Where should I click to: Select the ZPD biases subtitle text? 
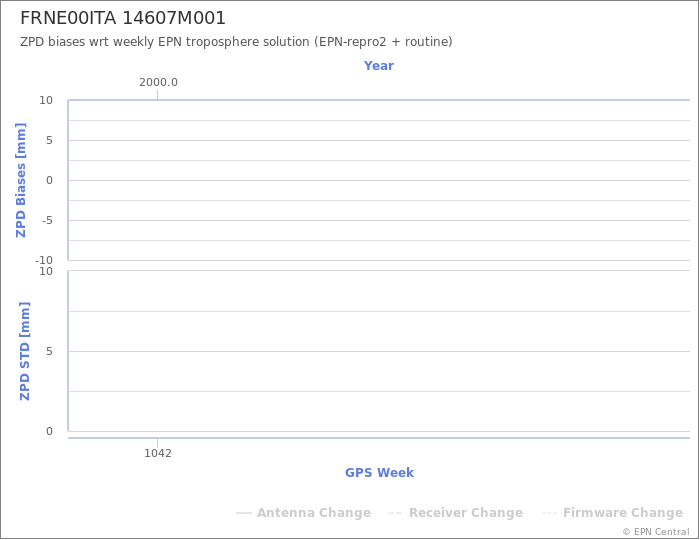(x=236, y=42)
